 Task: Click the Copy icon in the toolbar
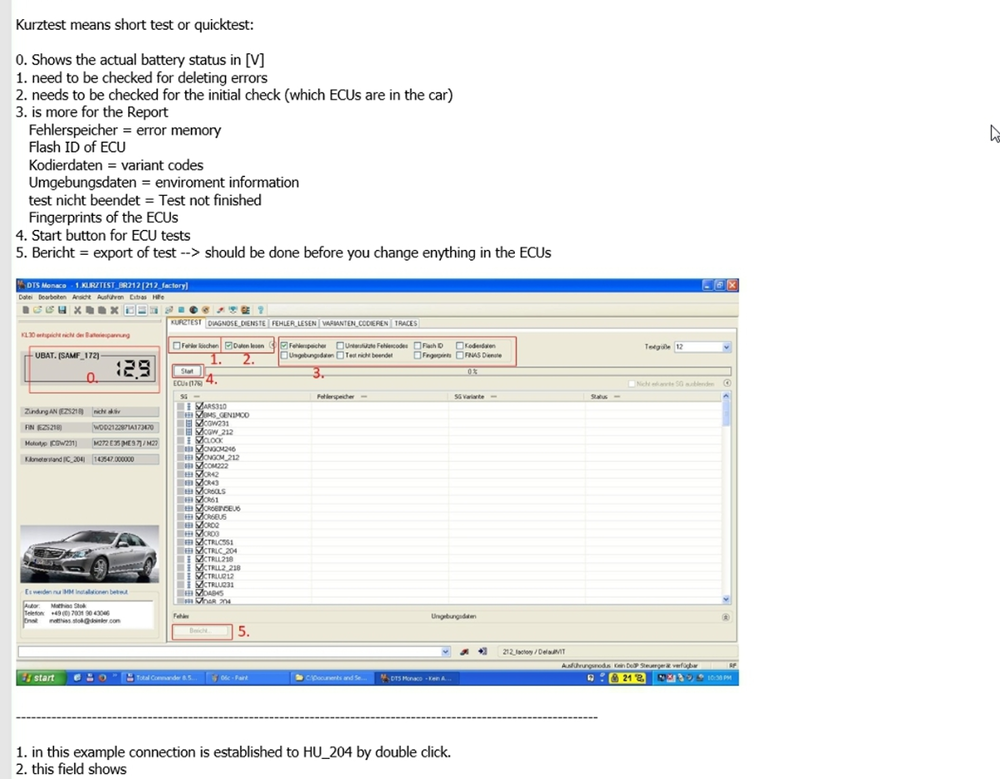click(x=88, y=310)
